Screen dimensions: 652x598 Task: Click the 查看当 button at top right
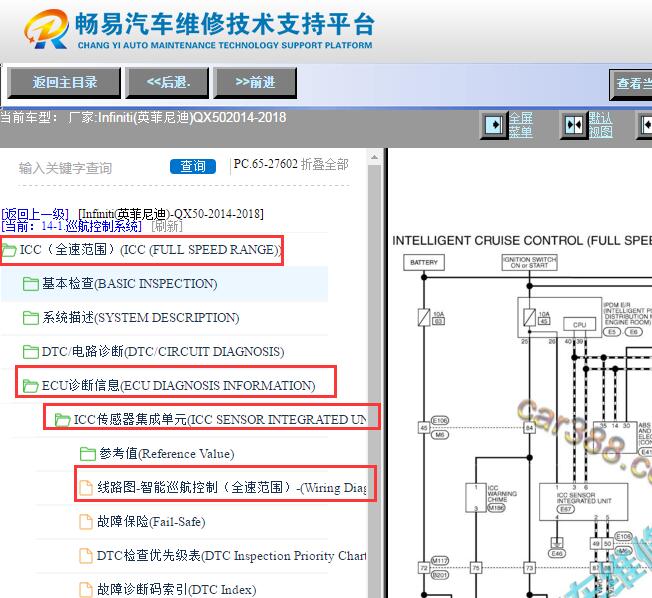click(x=631, y=84)
